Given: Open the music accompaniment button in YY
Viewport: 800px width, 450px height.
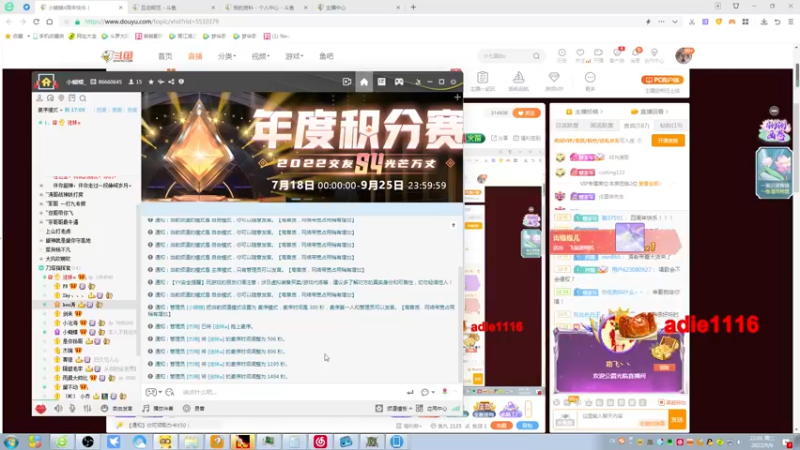Looking at the screenshot, I should [x=158, y=408].
